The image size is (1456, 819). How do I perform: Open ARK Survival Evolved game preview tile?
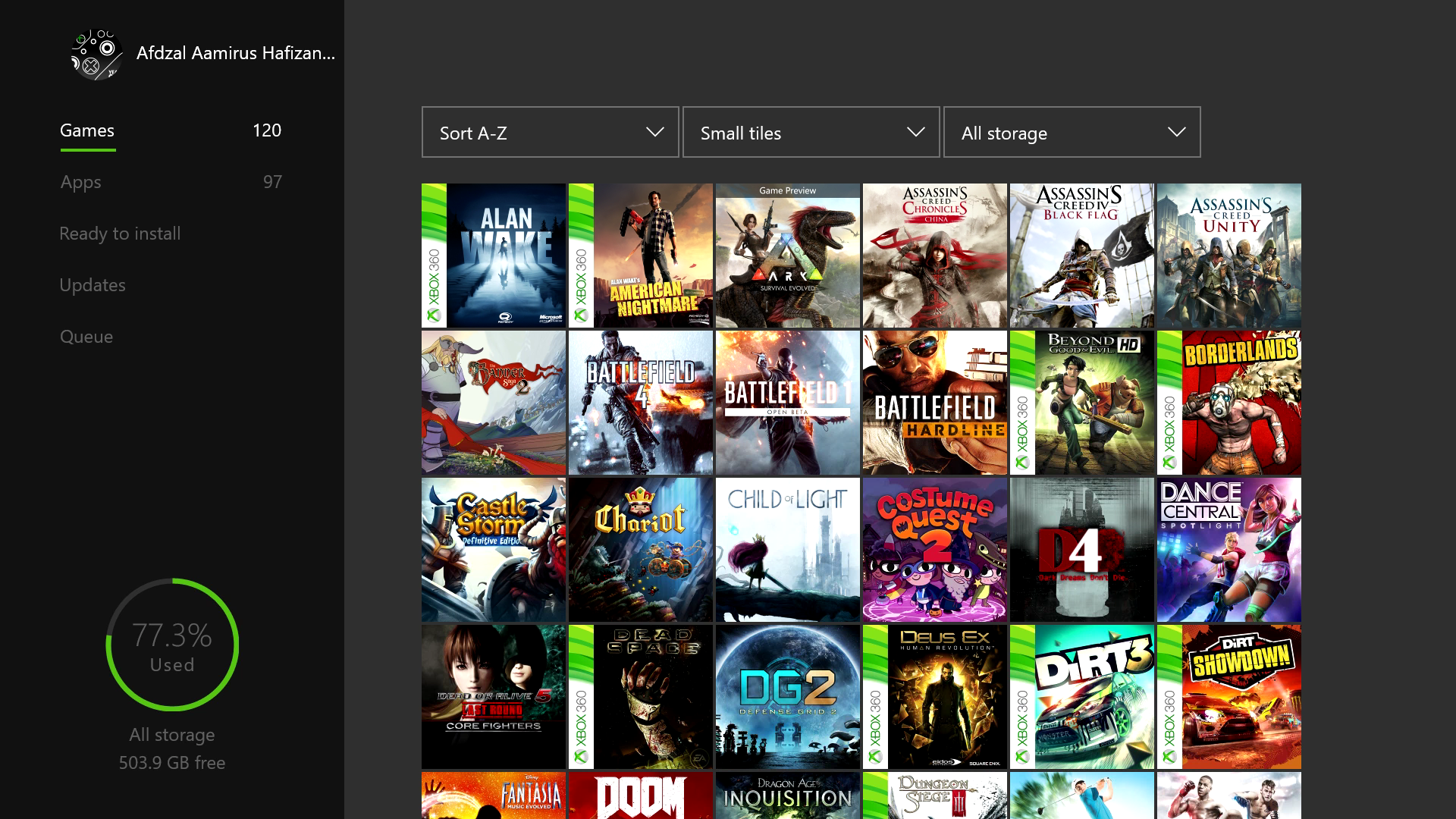788,256
